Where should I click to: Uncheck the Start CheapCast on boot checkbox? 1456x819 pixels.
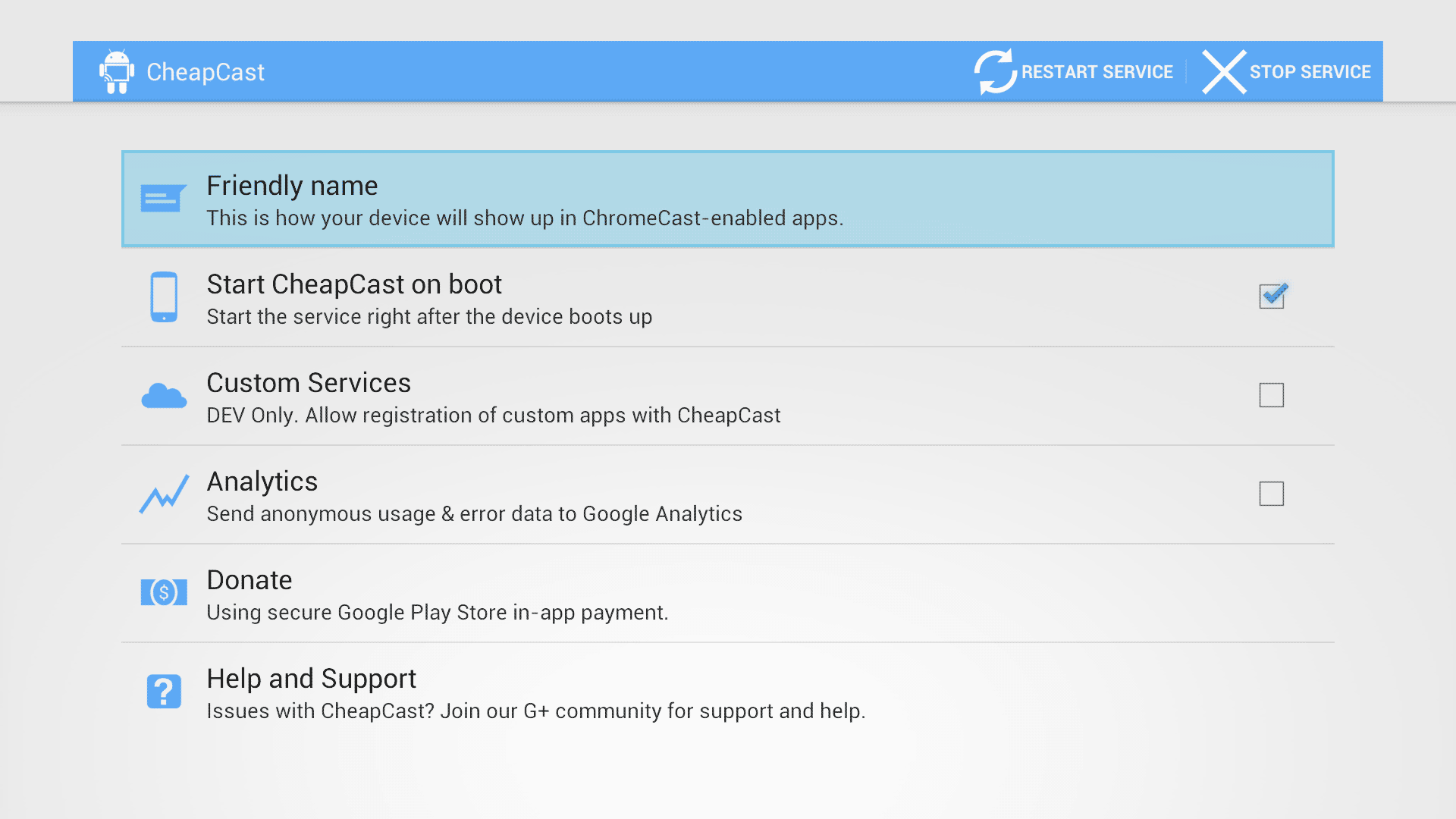coord(1272,297)
